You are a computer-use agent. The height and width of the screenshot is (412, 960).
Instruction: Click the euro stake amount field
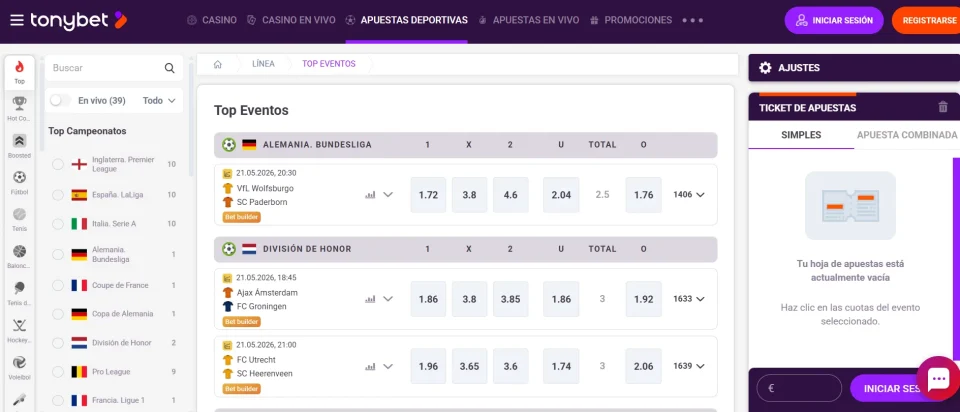point(799,388)
